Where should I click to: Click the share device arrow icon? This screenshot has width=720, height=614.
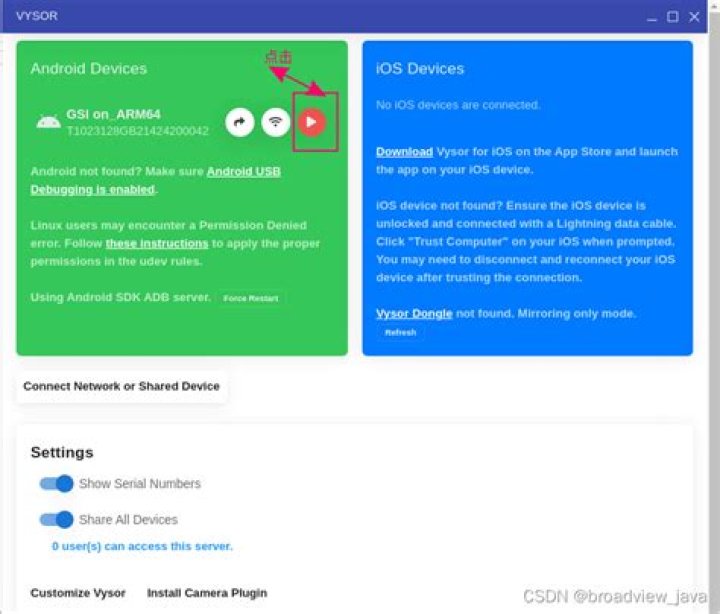click(x=240, y=122)
